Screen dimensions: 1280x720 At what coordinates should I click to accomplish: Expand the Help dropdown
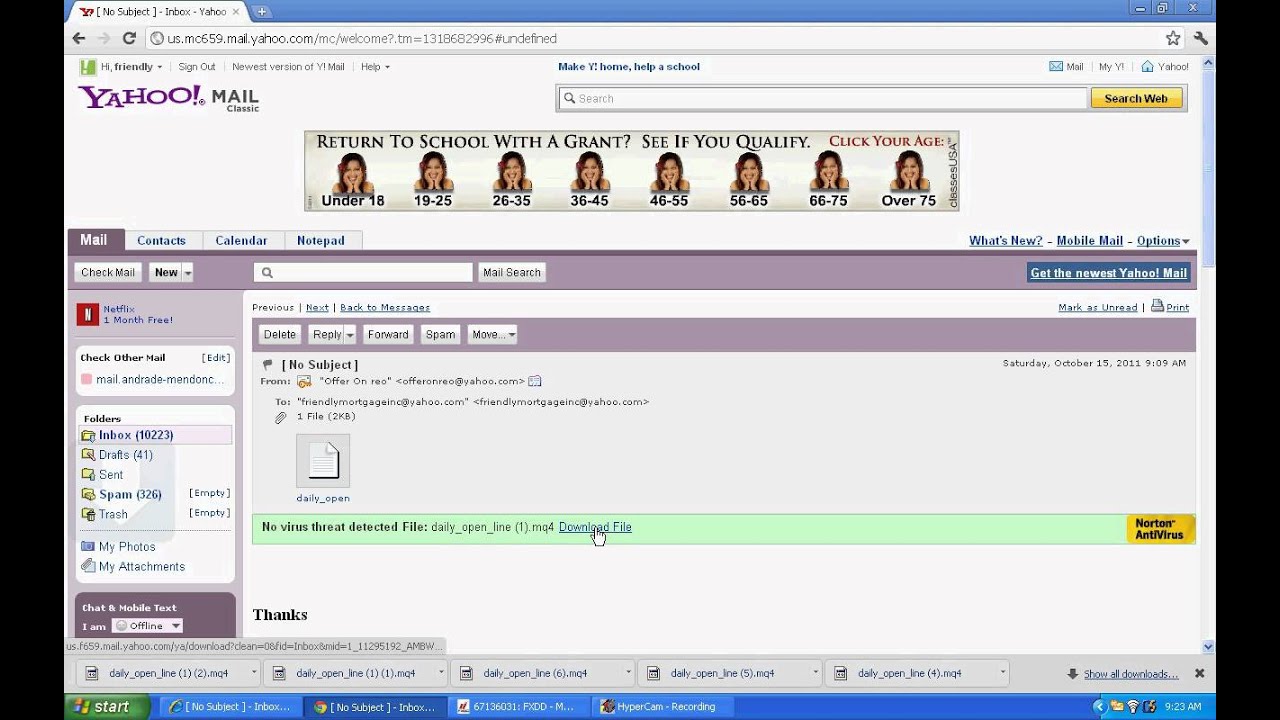387,67
